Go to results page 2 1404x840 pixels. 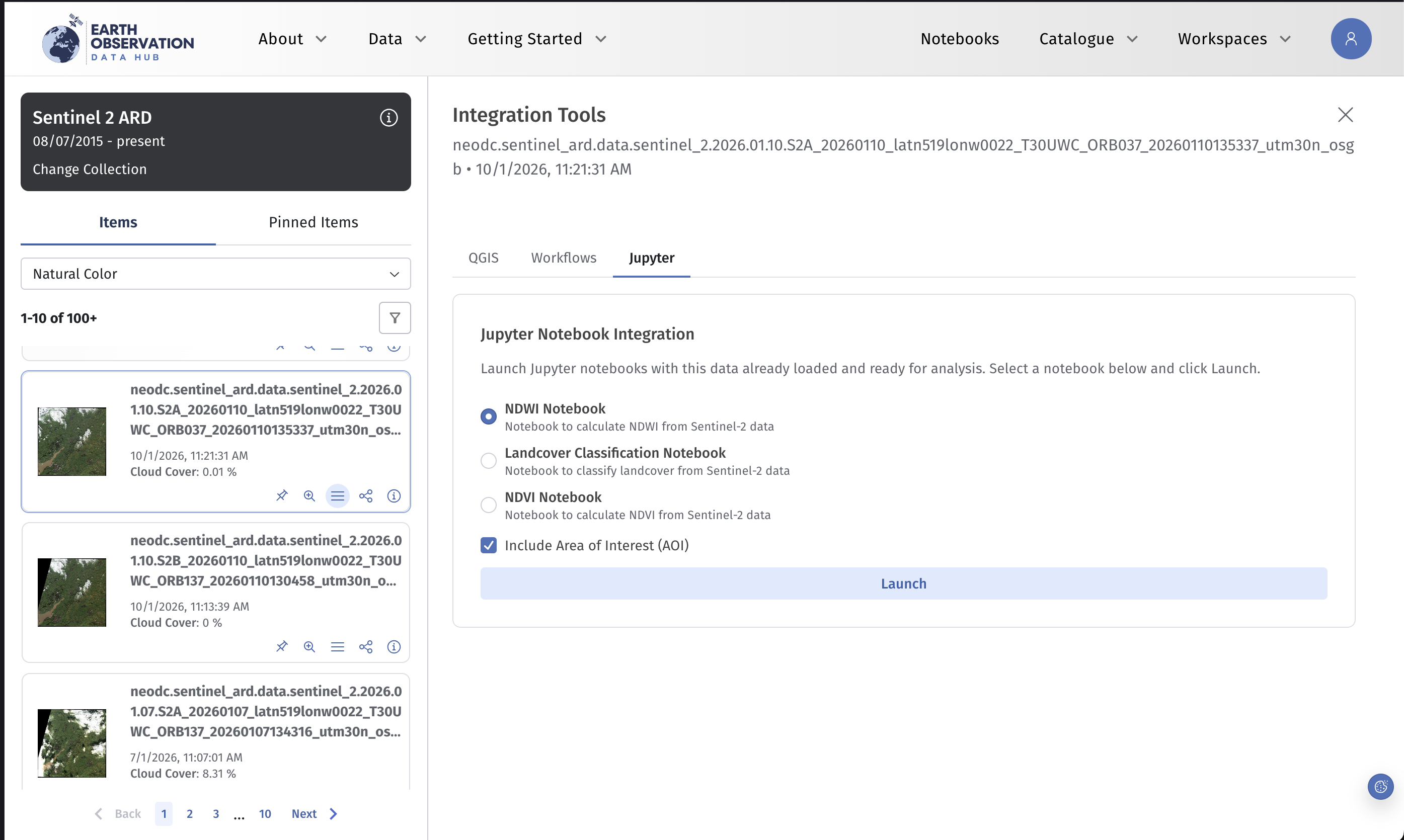point(190,814)
